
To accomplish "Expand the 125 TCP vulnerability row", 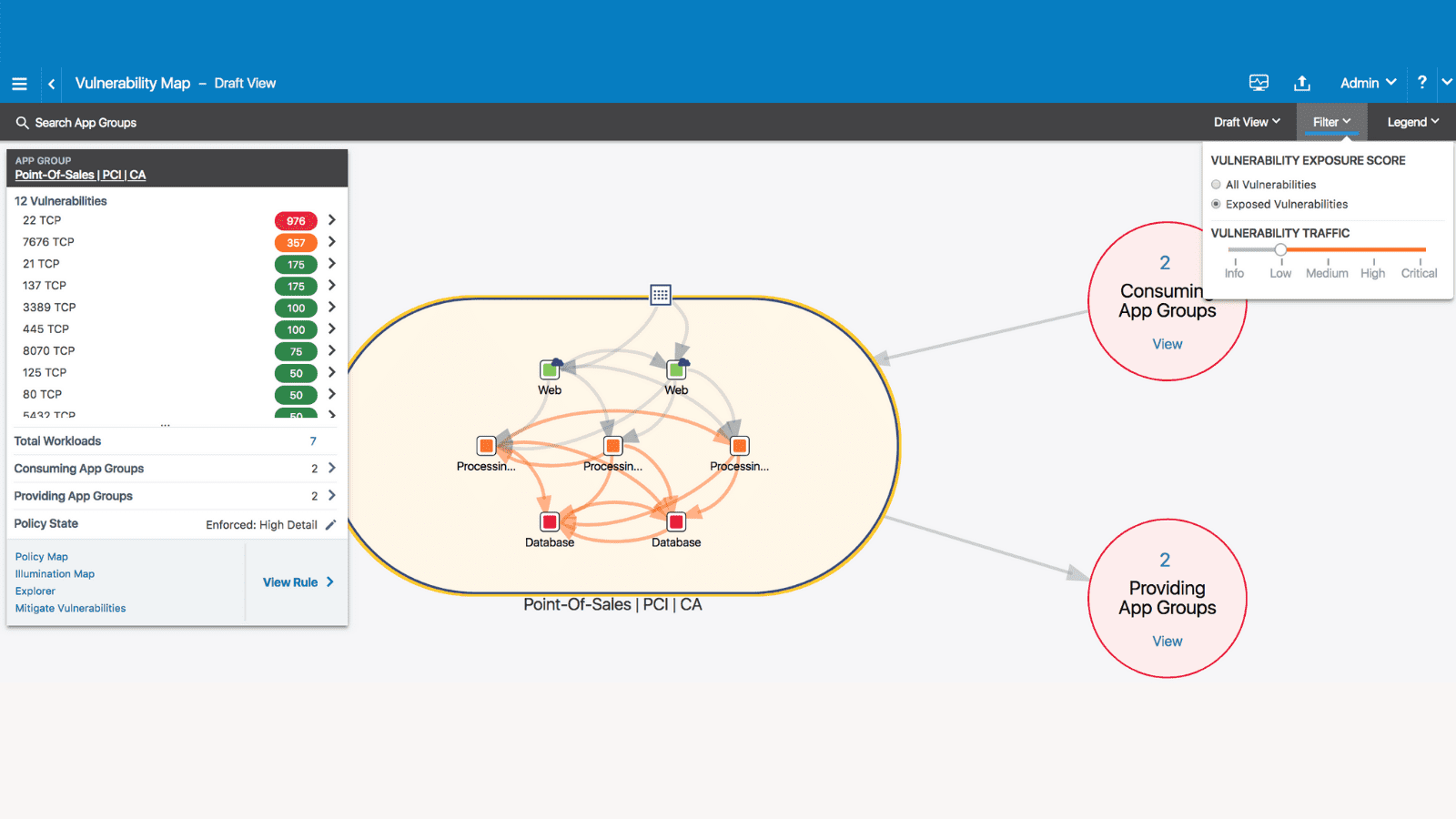I will (332, 373).
